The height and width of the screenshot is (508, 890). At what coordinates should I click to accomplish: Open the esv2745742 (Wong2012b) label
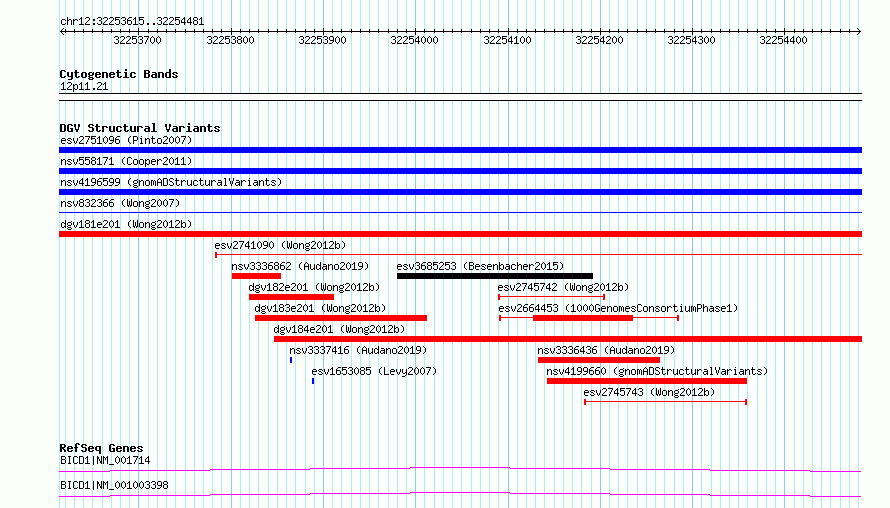coord(563,287)
